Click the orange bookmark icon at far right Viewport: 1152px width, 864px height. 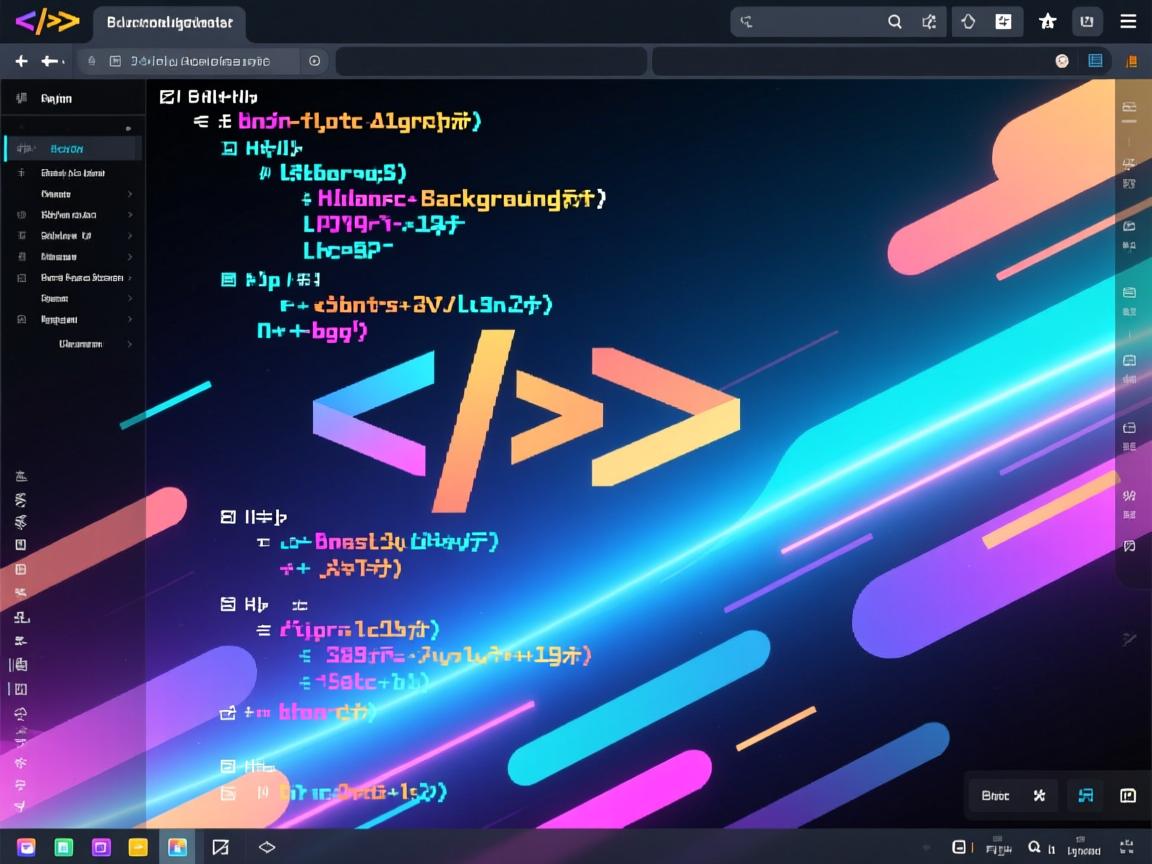(1131, 61)
